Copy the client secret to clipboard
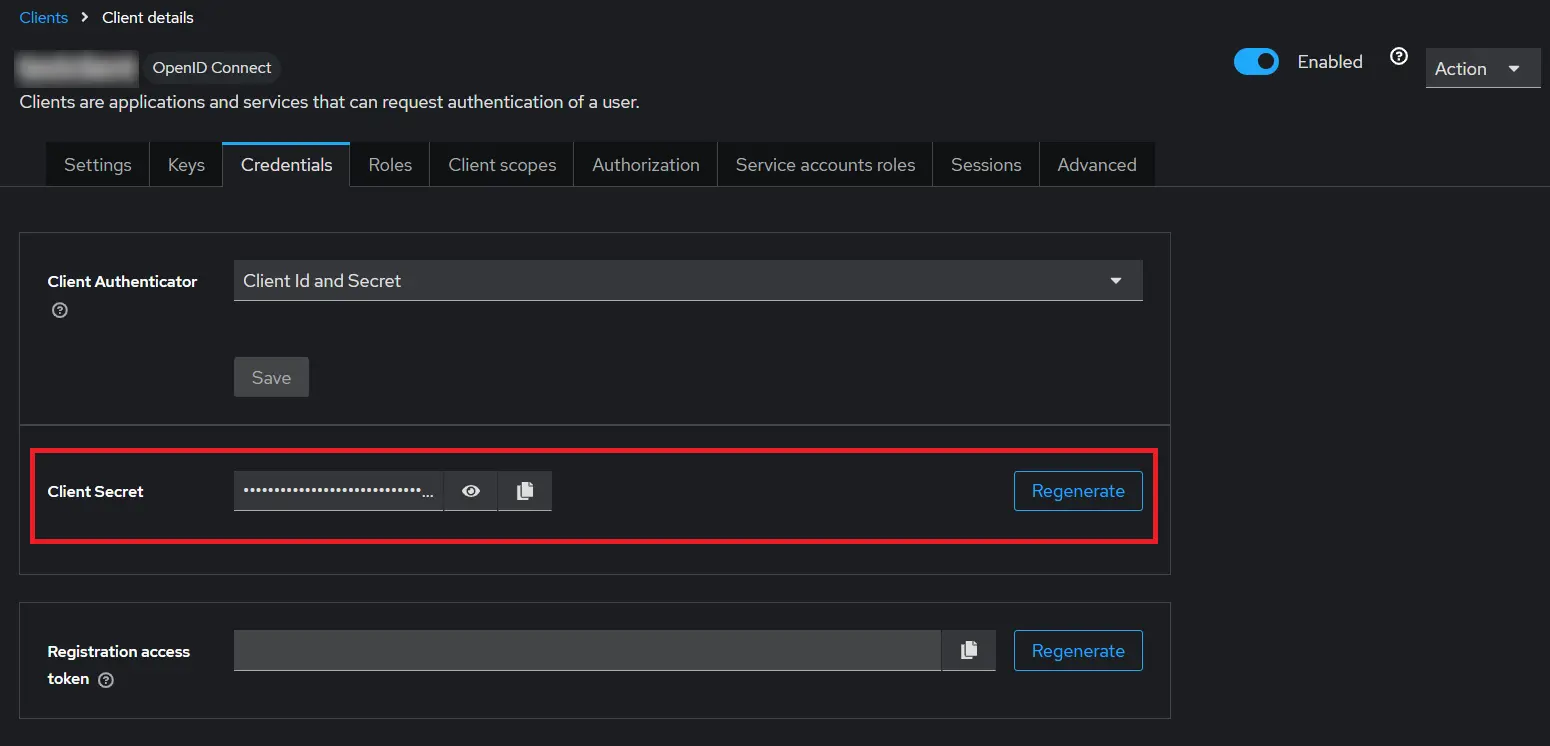The height and width of the screenshot is (746, 1550). 525,491
